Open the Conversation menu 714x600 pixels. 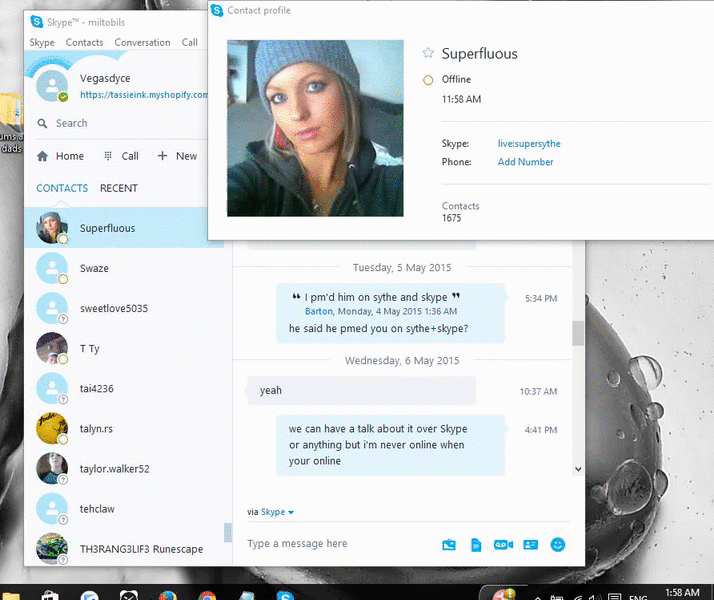tap(142, 42)
